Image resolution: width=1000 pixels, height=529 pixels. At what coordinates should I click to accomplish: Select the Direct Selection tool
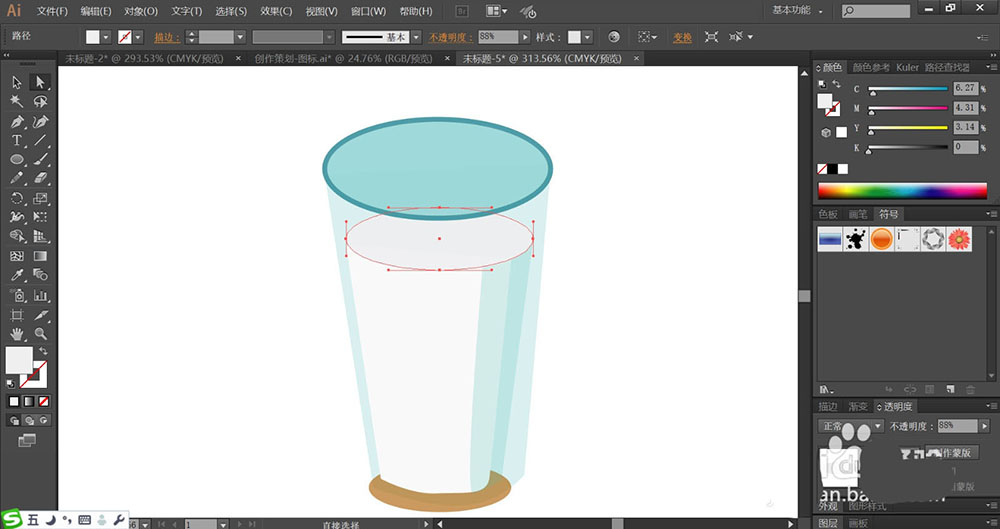point(40,82)
